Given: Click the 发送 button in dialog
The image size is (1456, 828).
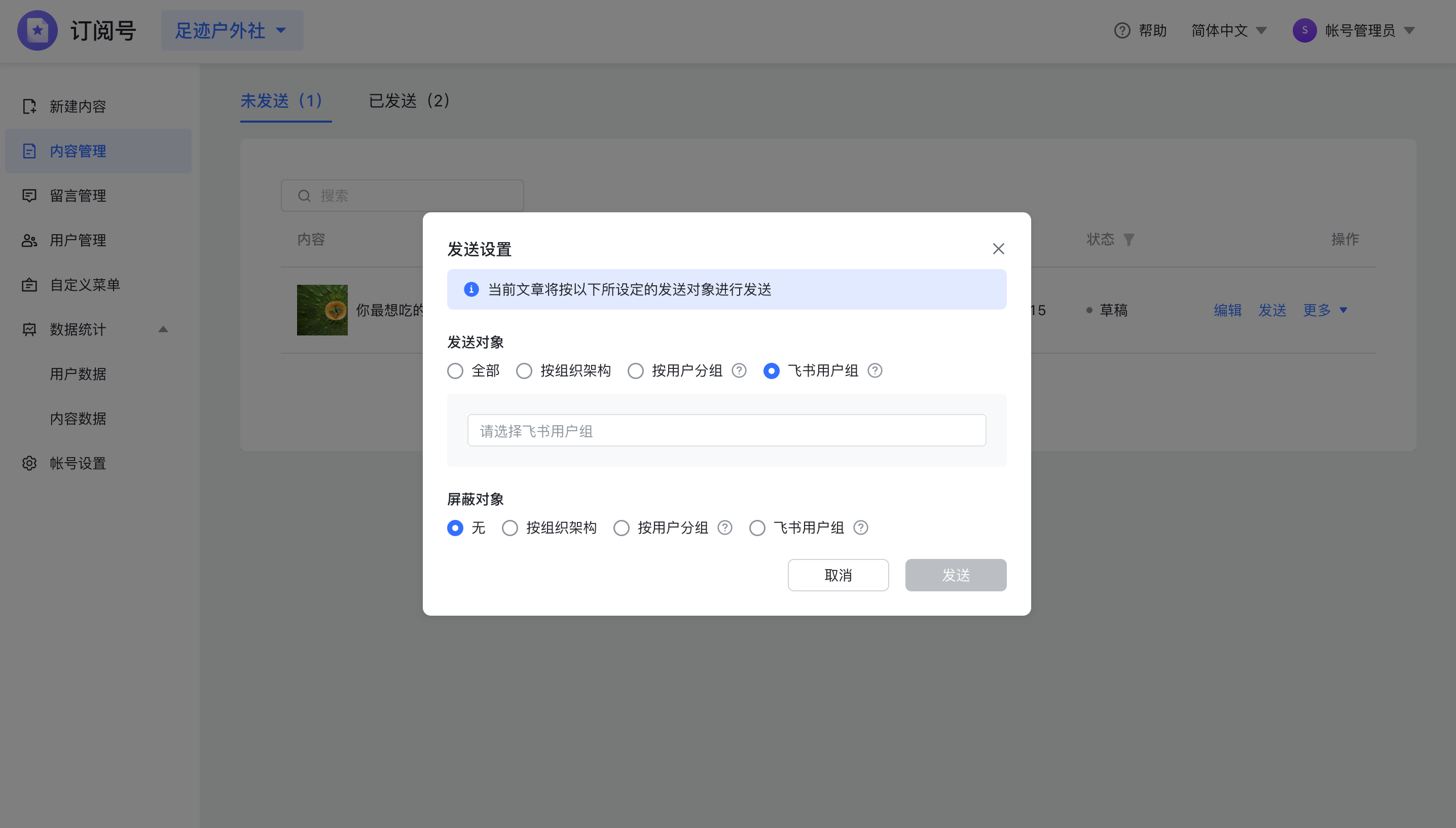Looking at the screenshot, I should pos(956,575).
